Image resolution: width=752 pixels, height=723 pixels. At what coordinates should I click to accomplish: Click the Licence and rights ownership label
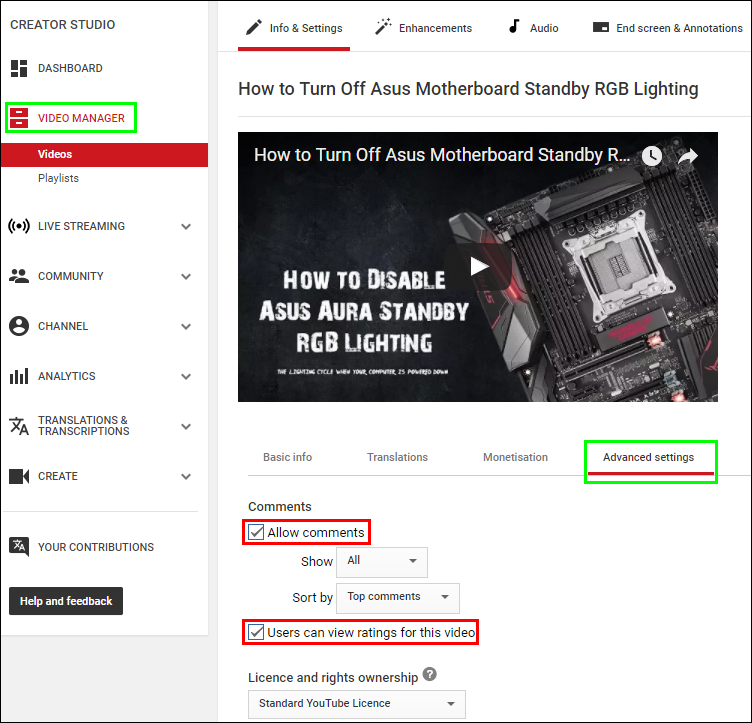pos(333,677)
